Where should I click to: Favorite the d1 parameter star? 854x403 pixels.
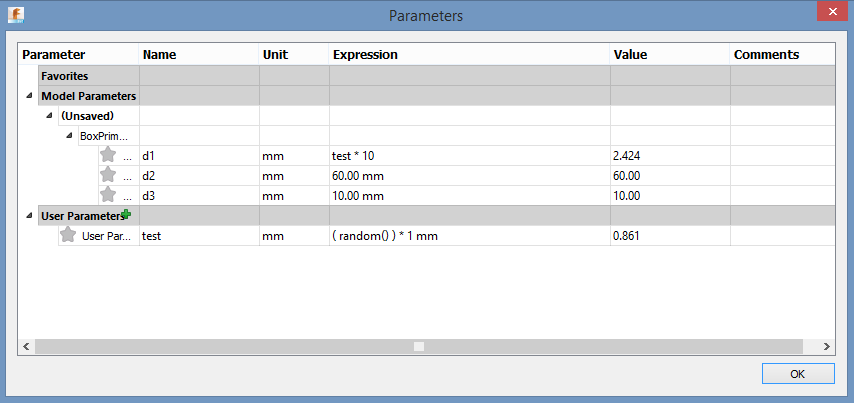[108, 155]
